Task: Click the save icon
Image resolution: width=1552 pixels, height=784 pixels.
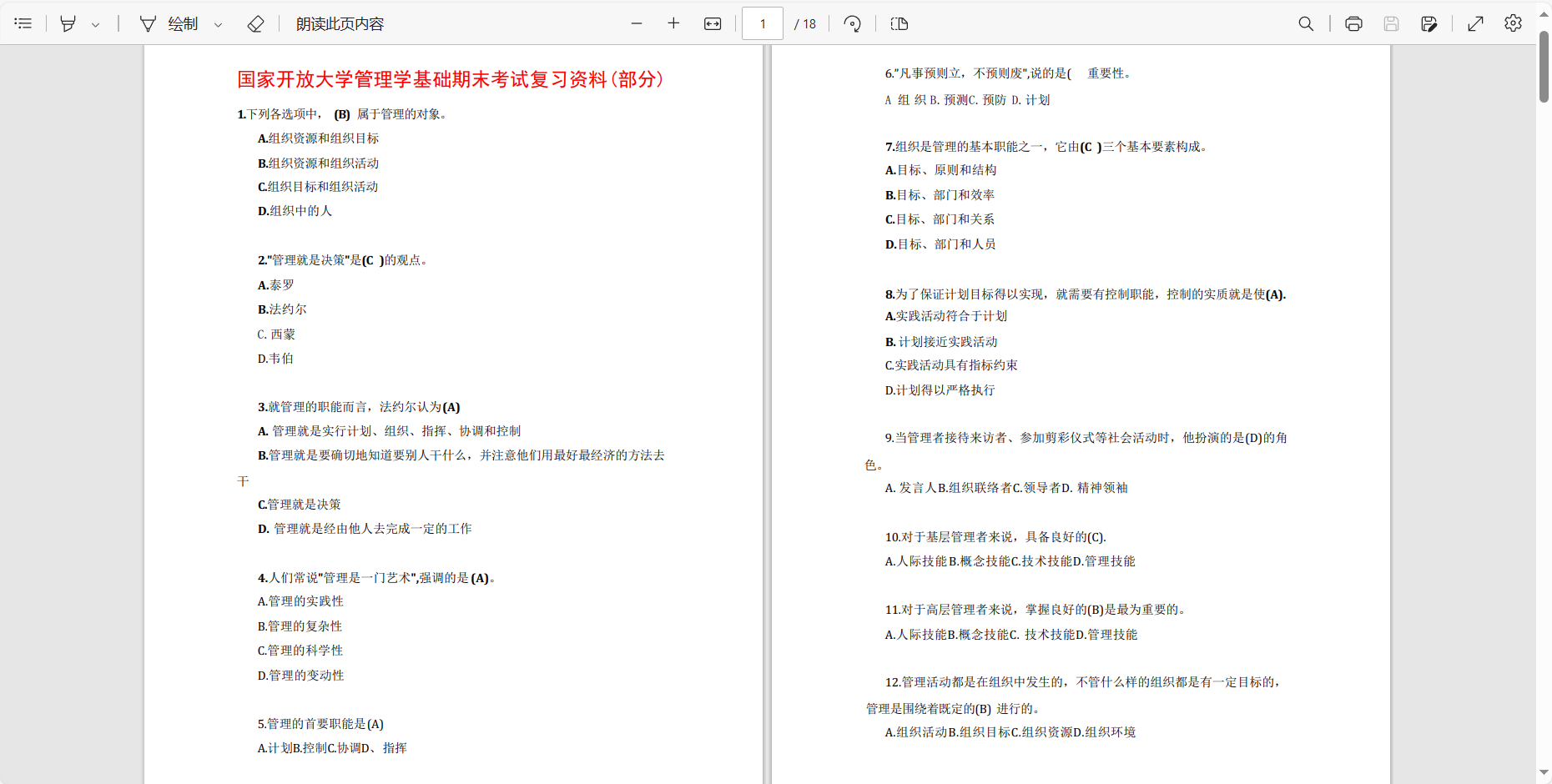Action: pyautogui.click(x=1391, y=23)
